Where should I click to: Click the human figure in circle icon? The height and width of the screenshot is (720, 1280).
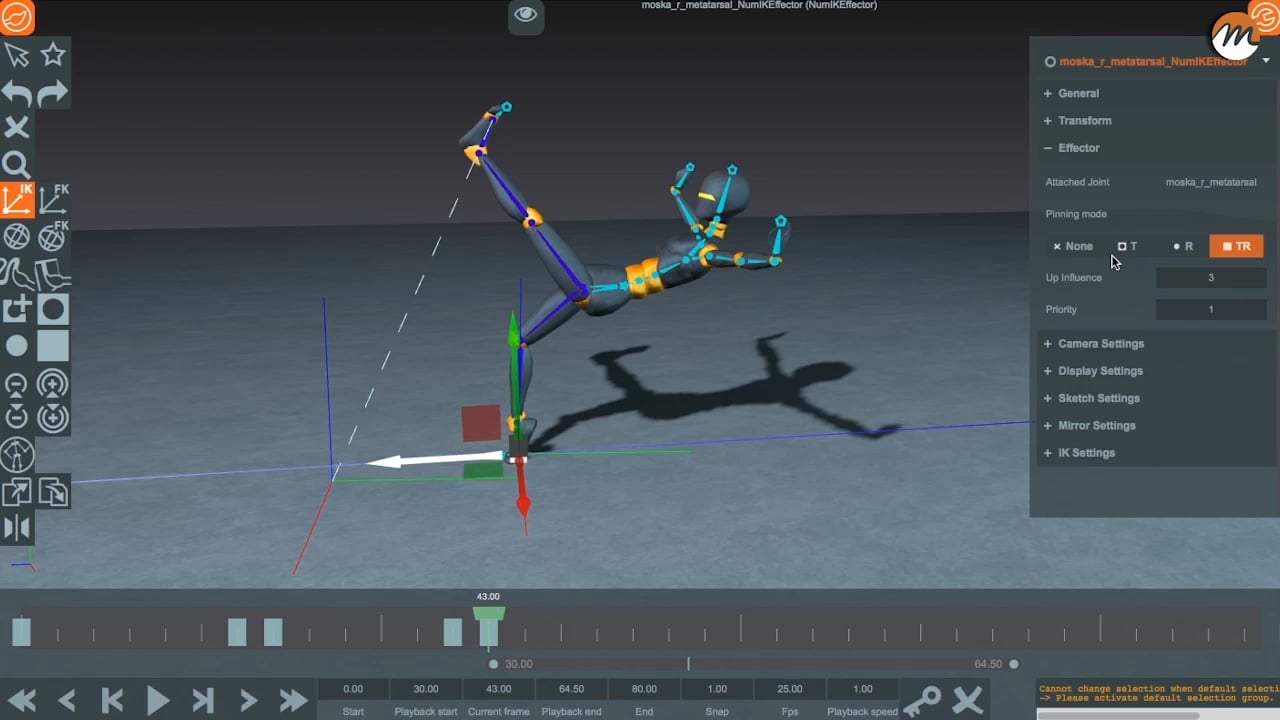click(x=17, y=456)
